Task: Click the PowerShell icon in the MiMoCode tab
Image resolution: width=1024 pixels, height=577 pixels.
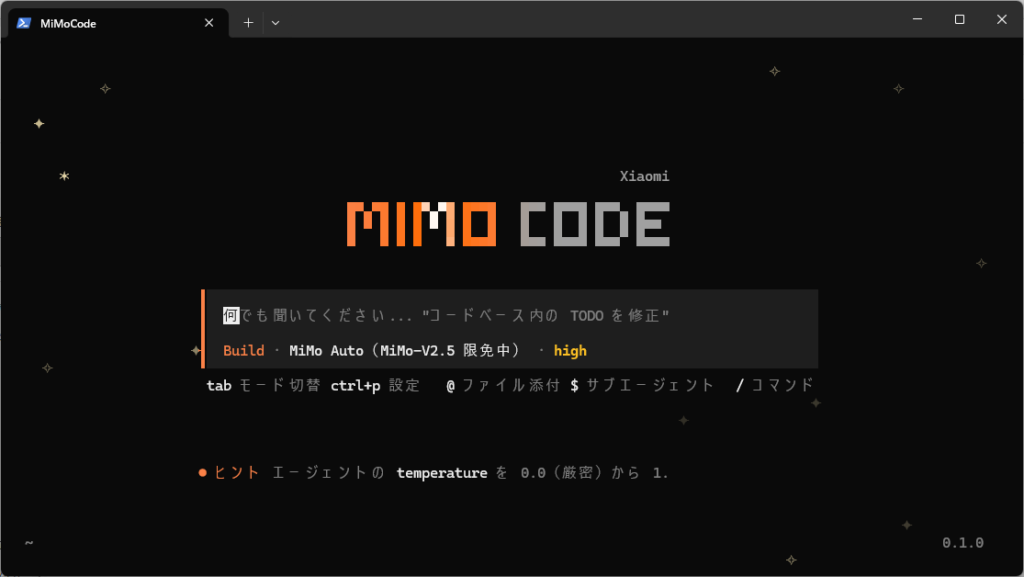Action: tap(24, 23)
